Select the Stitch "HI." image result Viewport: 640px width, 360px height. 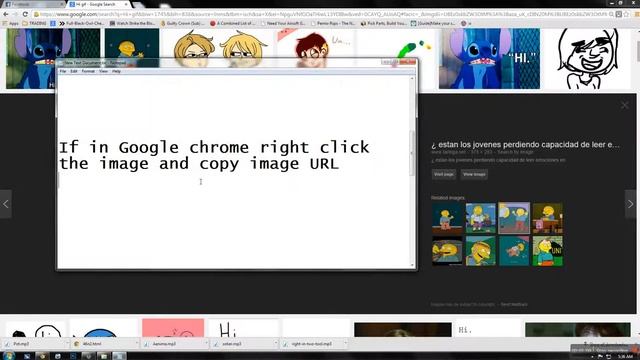[489, 58]
